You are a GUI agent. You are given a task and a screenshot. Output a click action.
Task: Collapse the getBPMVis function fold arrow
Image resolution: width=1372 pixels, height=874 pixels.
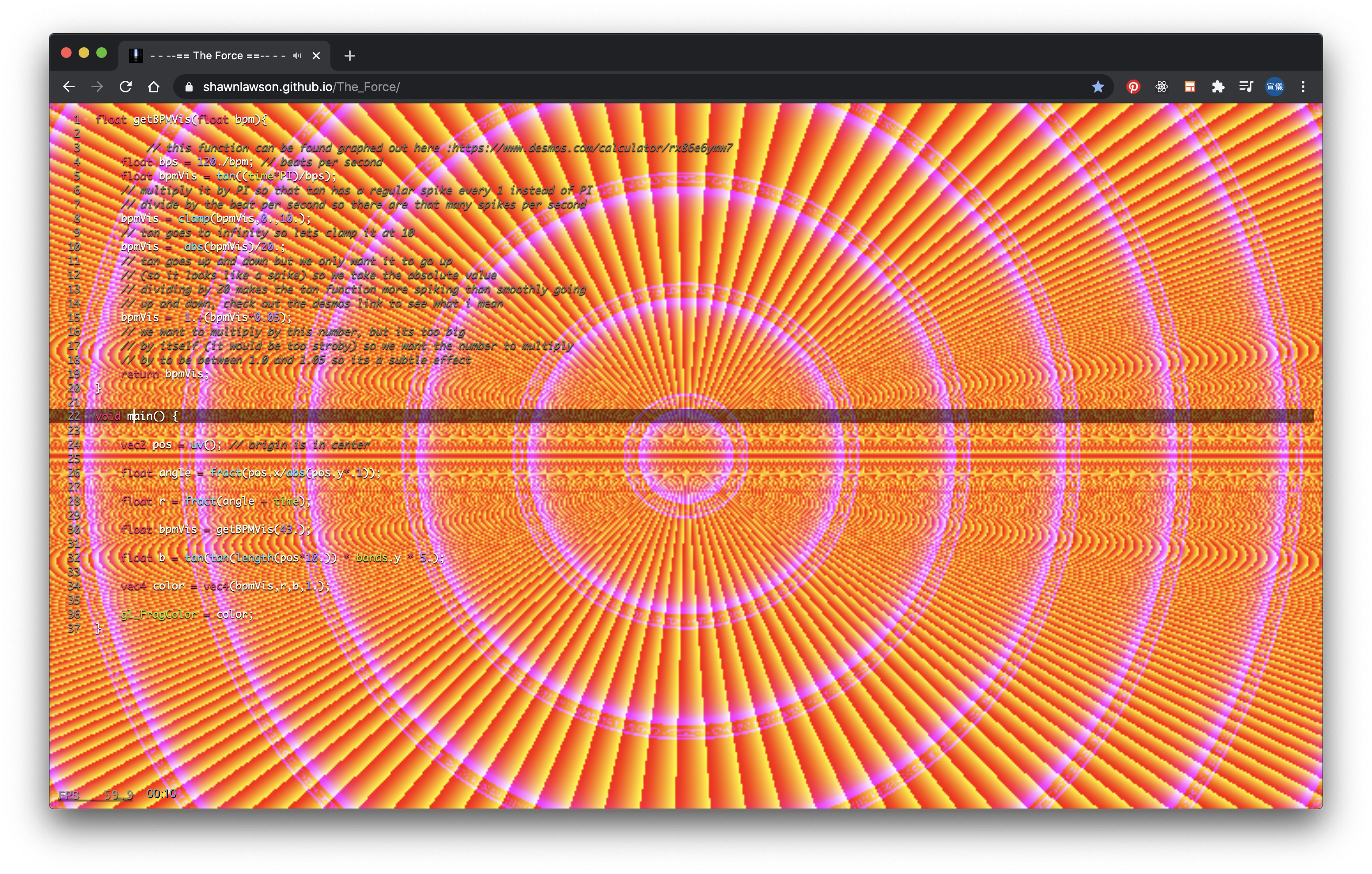tap(87, 120)
